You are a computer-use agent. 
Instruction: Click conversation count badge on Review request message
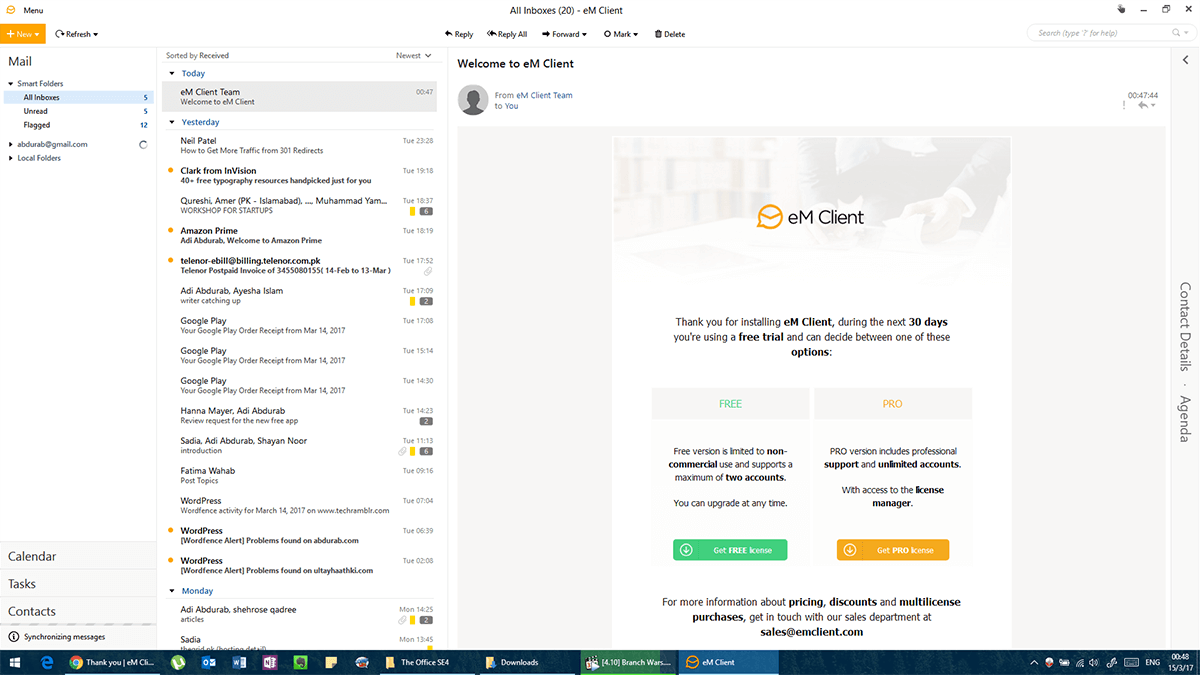tap(426, 421)
